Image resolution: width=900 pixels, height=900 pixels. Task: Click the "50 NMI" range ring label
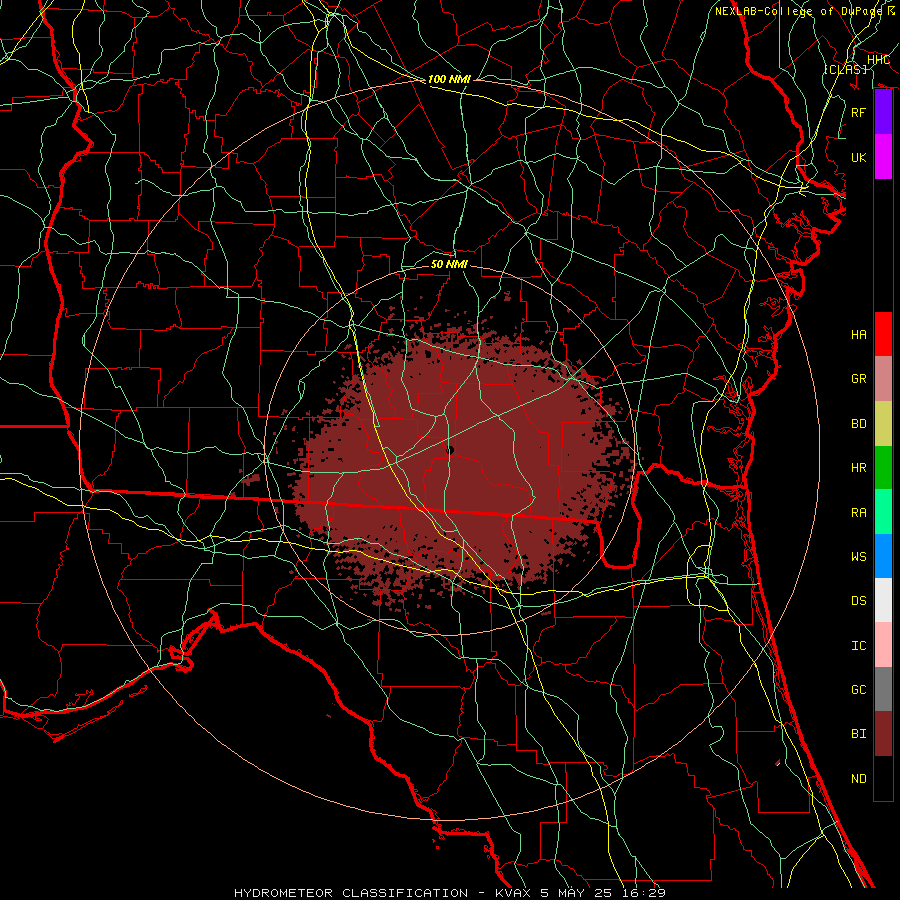[449, 264]
